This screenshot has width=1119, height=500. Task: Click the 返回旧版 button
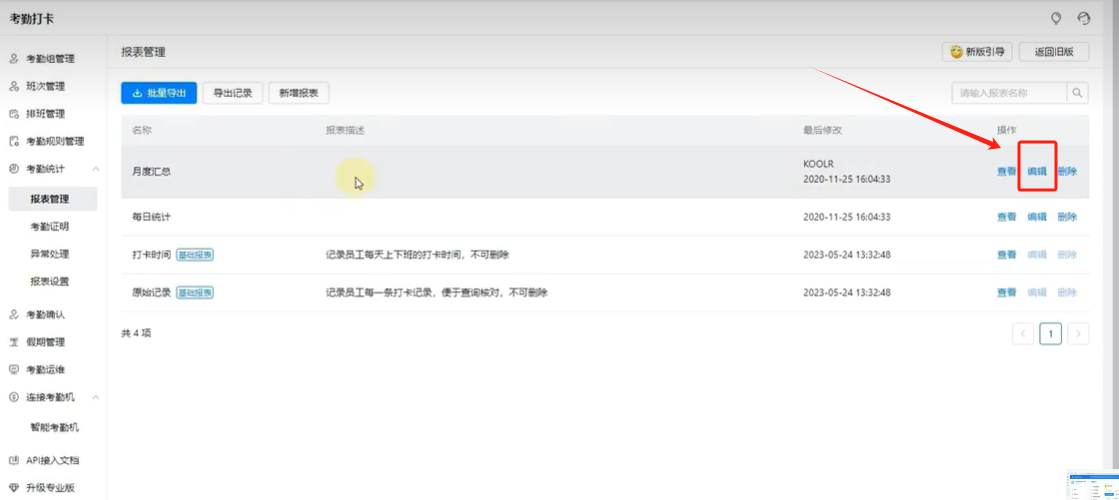point(1053,52)
